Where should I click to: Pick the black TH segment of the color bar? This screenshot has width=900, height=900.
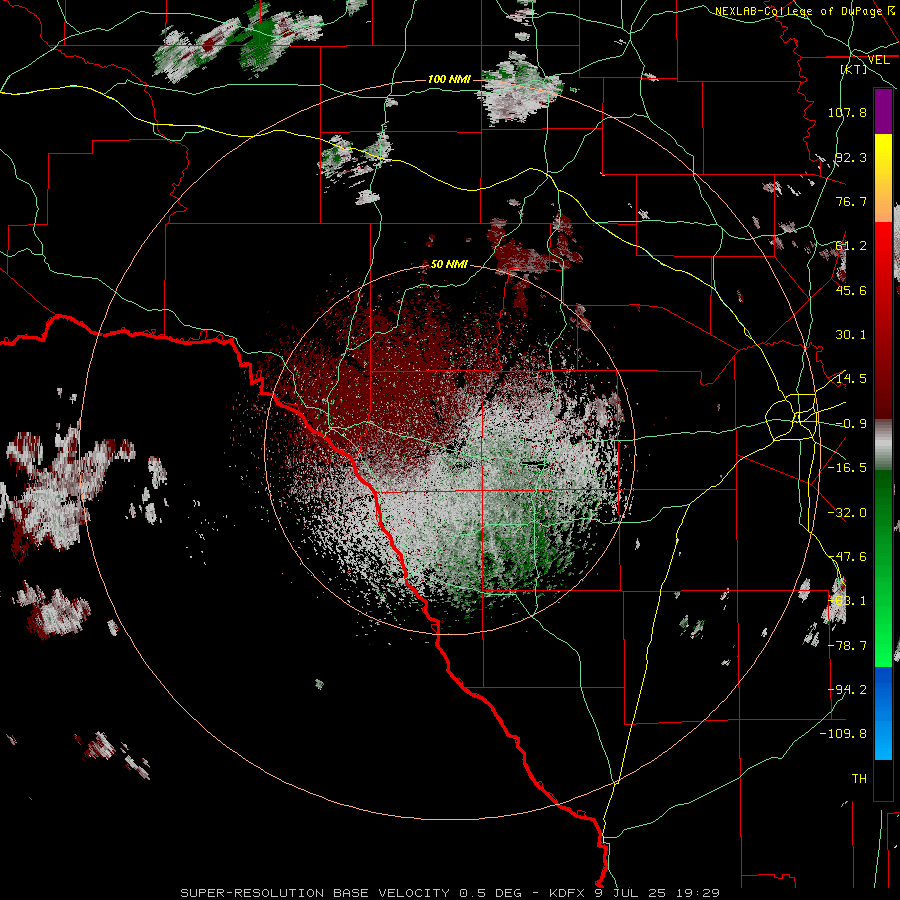(883, 779)
